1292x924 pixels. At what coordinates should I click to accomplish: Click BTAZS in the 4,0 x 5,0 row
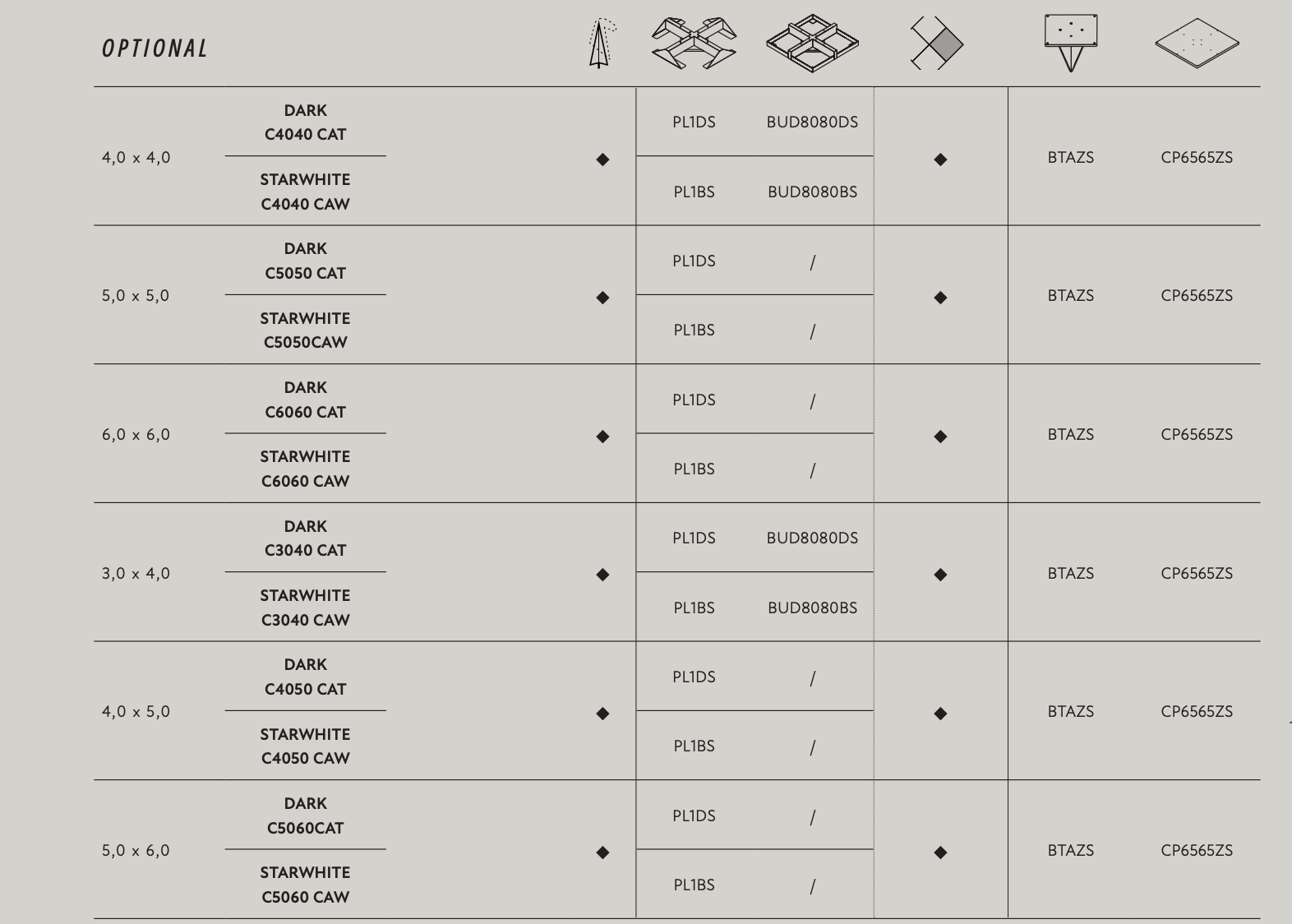(1070, 712)
